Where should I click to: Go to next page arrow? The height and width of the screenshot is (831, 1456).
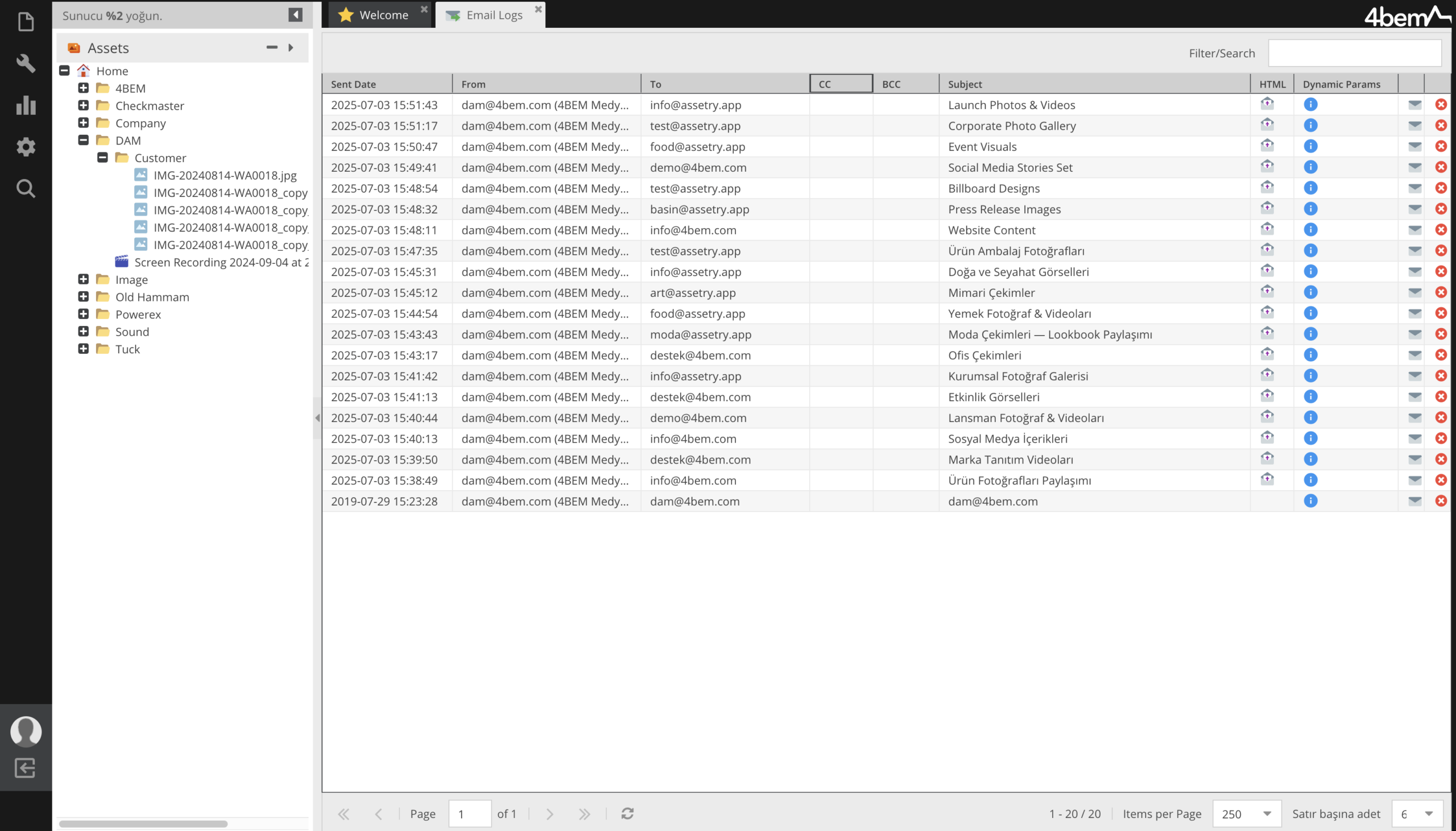[x=549, y=813]
